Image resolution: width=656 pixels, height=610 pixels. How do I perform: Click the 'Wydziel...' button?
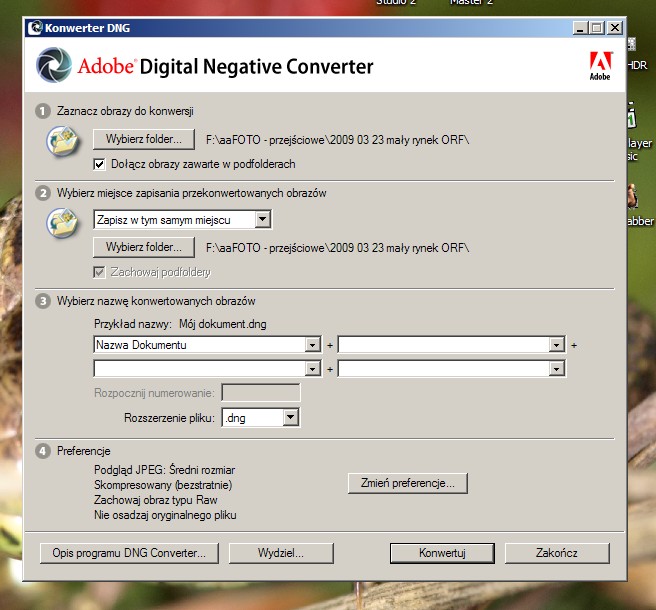[281, 553]
